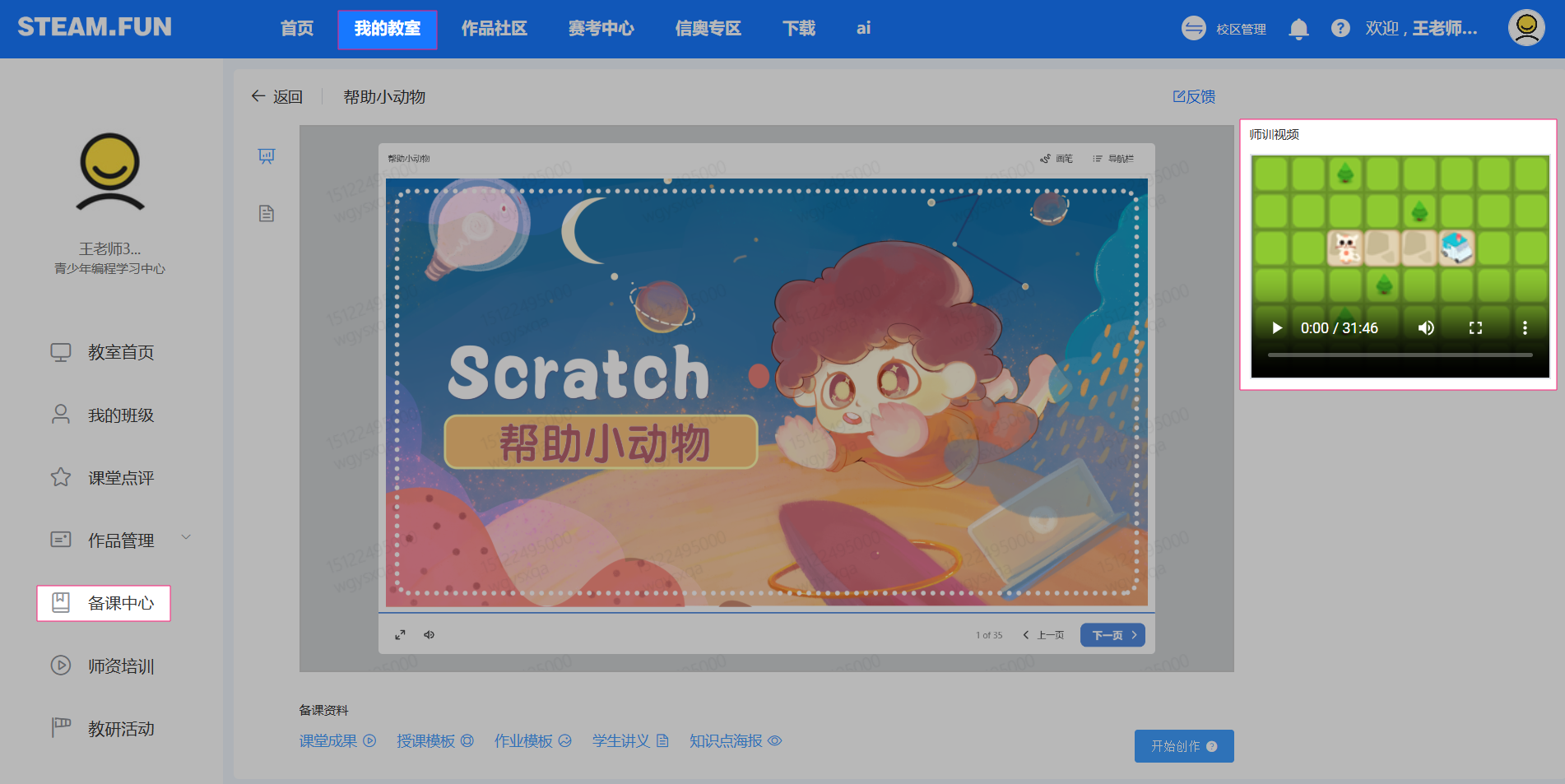The image size is (1565, 784).
Task: Enter fullscreen on the training video
Action: (x=1475, y=328)
